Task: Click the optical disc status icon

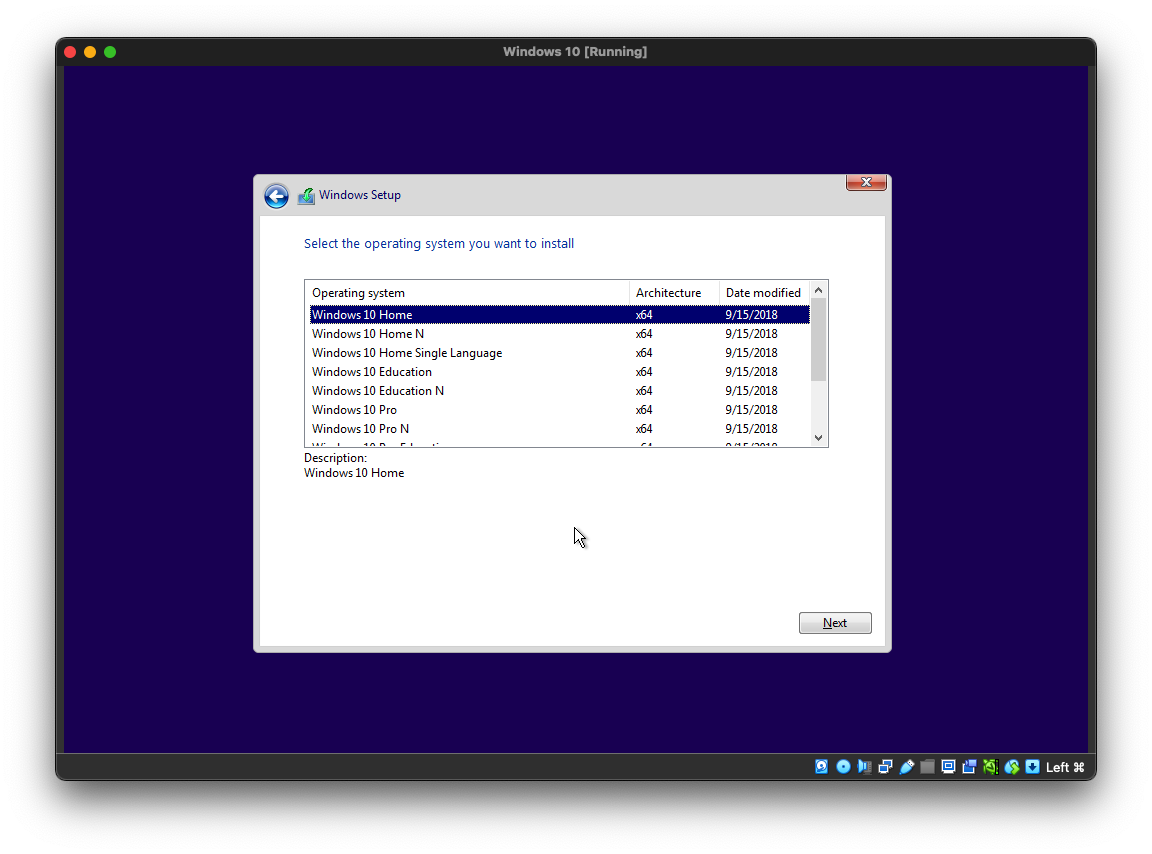Action: [843, 767]
